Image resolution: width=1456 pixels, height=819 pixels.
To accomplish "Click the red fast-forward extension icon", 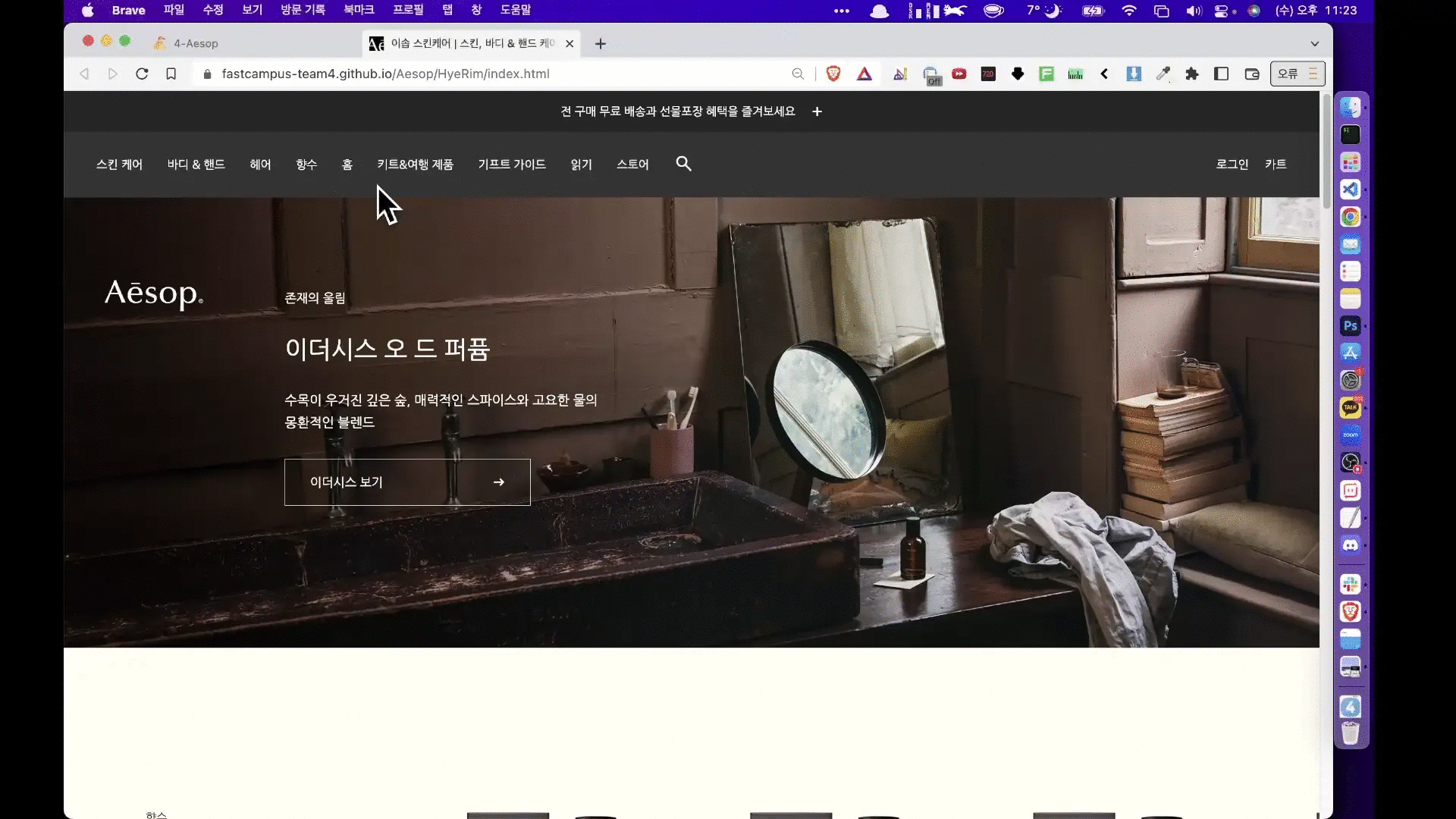I will point(959,74).
